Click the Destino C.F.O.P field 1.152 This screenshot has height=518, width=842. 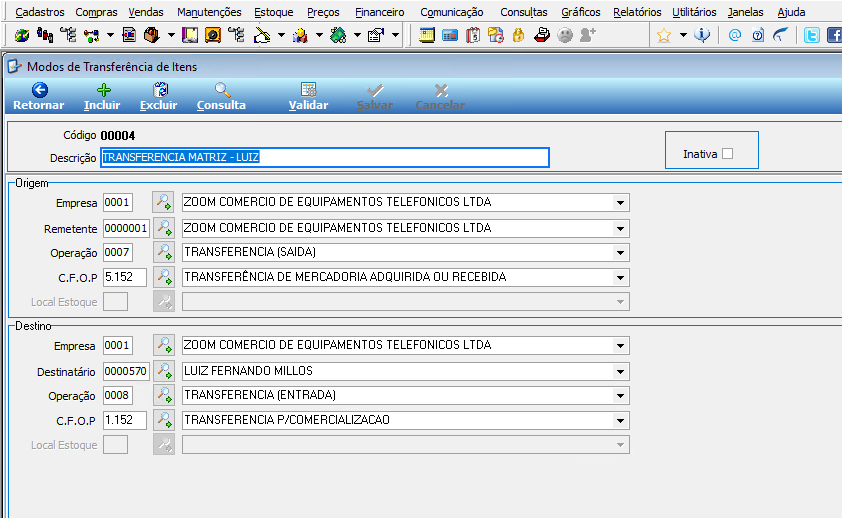coord(125,420)
